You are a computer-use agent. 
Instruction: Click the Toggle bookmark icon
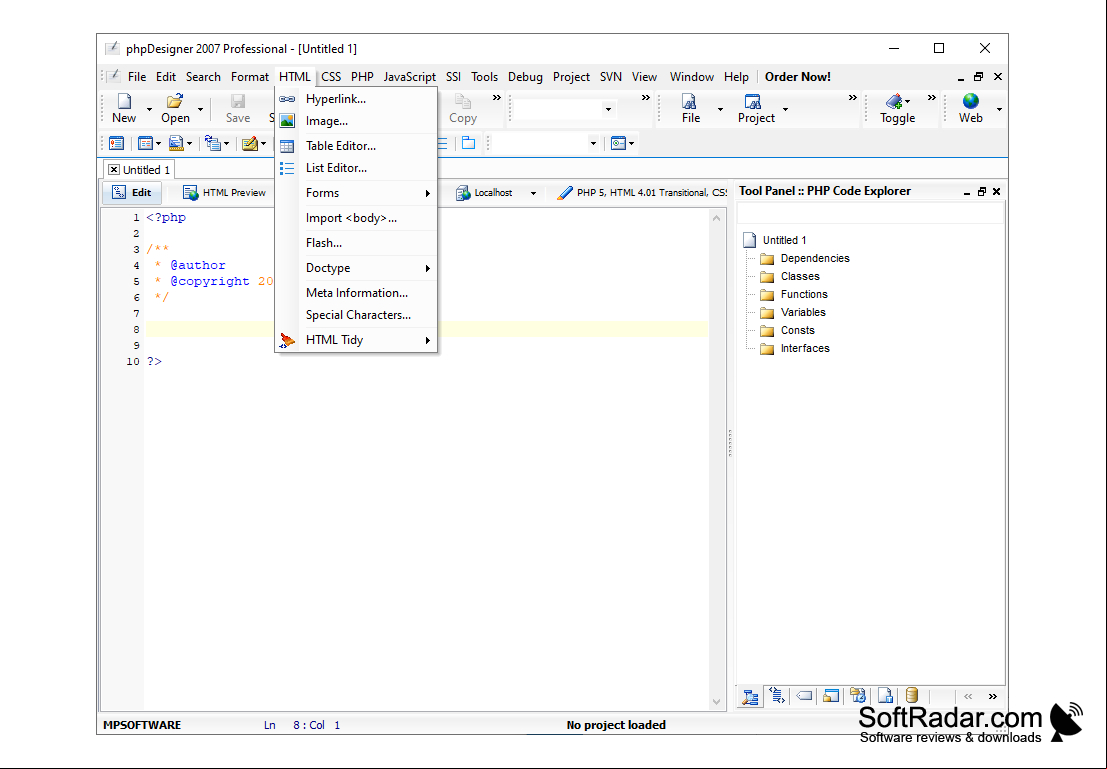(894, 101)
